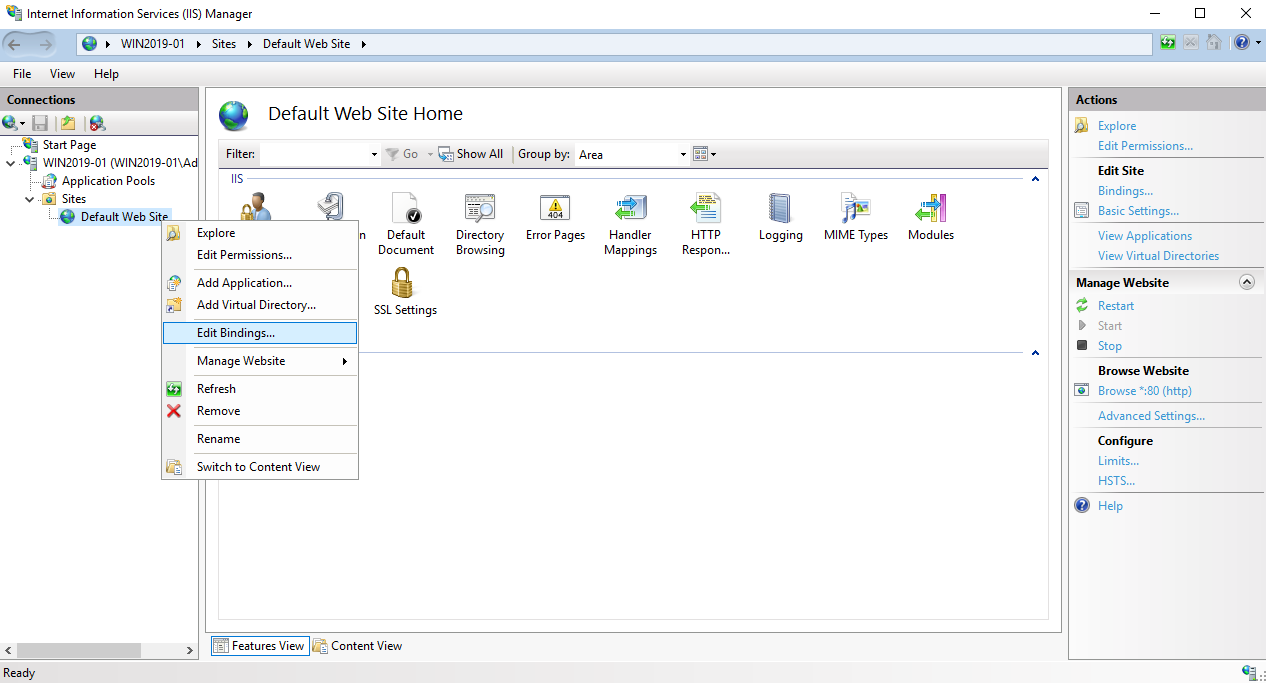The width and height of the screenshot is (1266, 683).
Task: Click the Help question mark icon in top toolbar
Action: point(1241,42)
